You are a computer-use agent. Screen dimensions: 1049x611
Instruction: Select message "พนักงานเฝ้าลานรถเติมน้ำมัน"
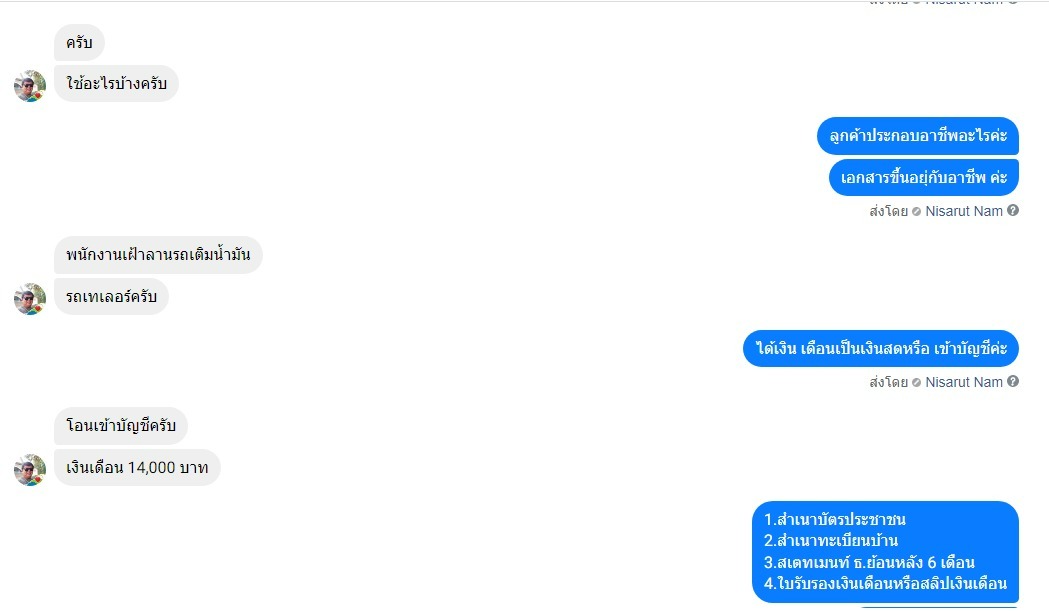pos(158,255)
